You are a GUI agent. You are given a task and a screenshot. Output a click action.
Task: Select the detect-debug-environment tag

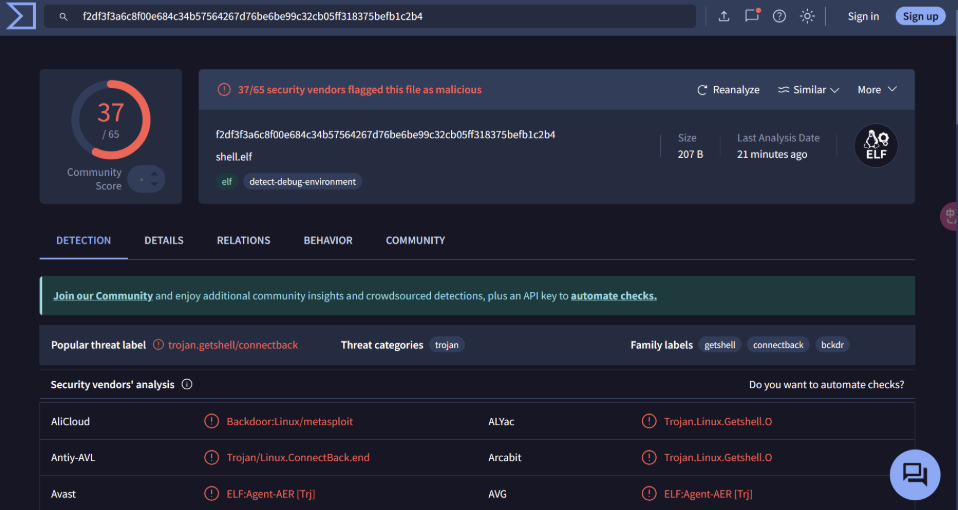pyautogui.click(x=302, y=181)
